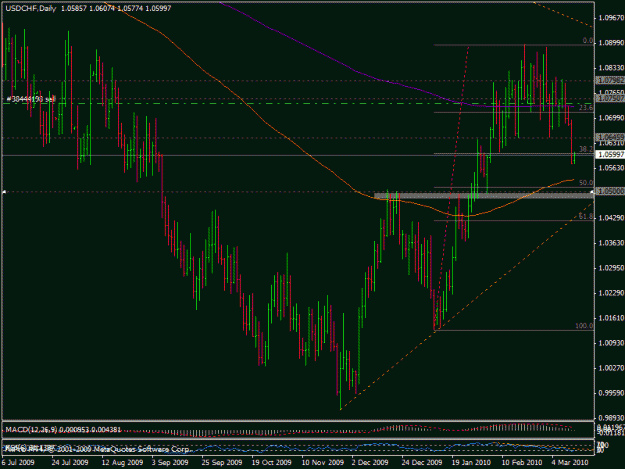Click the highlighted 1.07507 price tag

[610, 98]
